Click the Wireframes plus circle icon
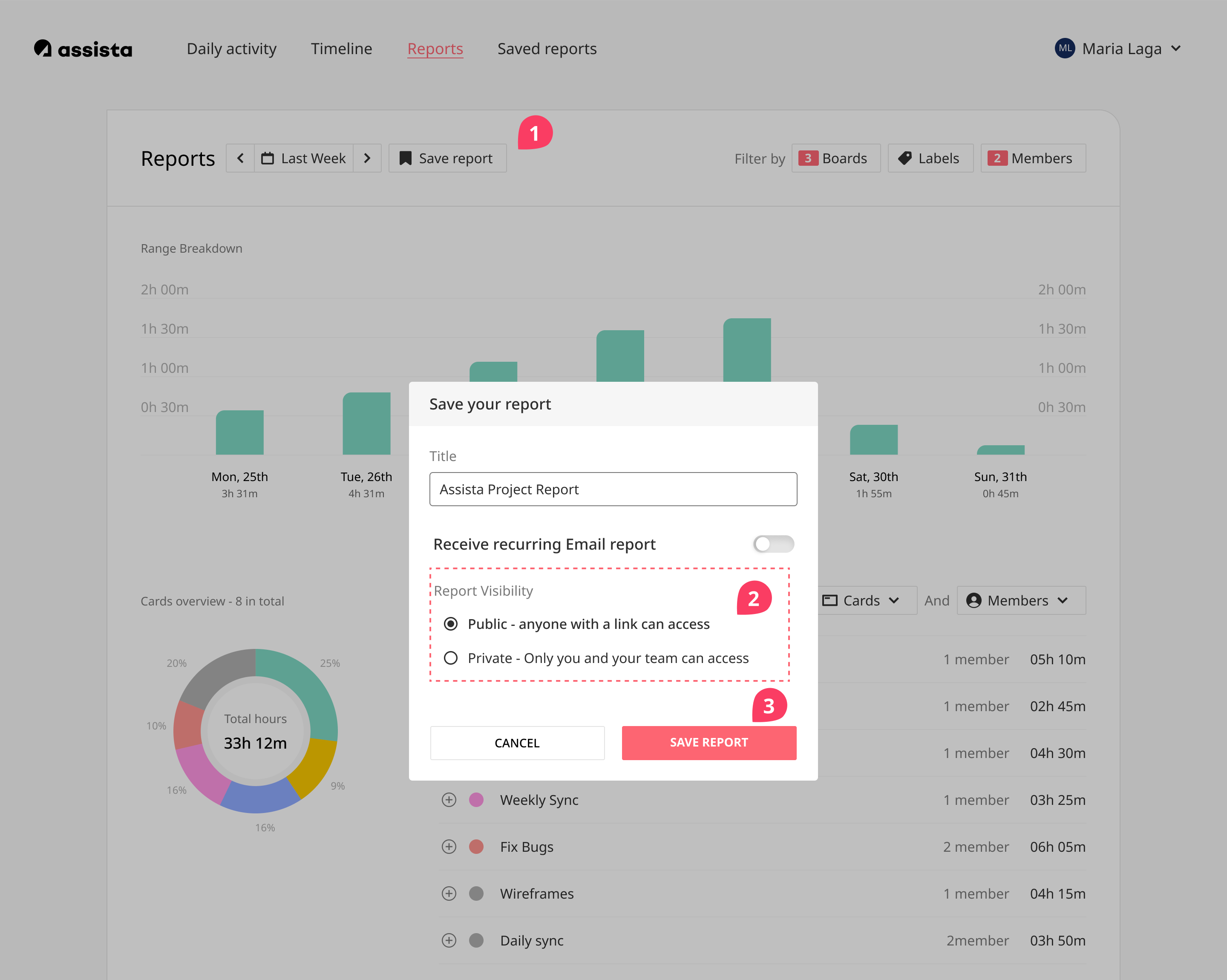Screen dimensions: 1227x980 click(449, 894)
